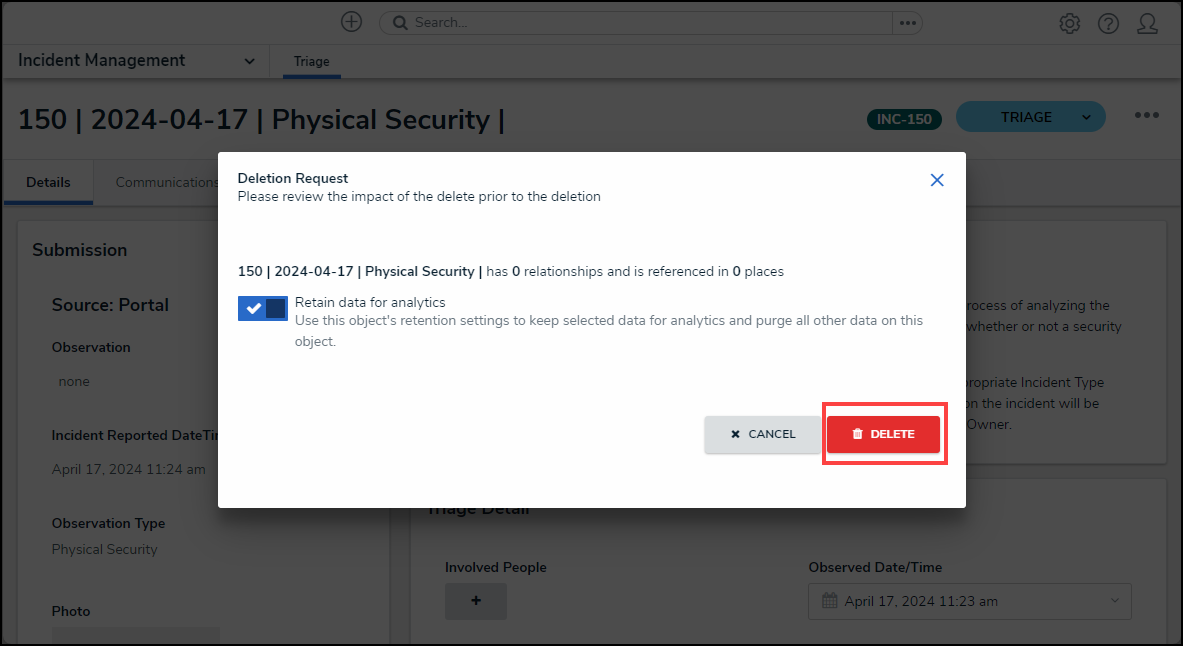The height and width of the screenshot is (646, 1183).
Task: Add Involved People with plus button
Action: pos(476,601)
